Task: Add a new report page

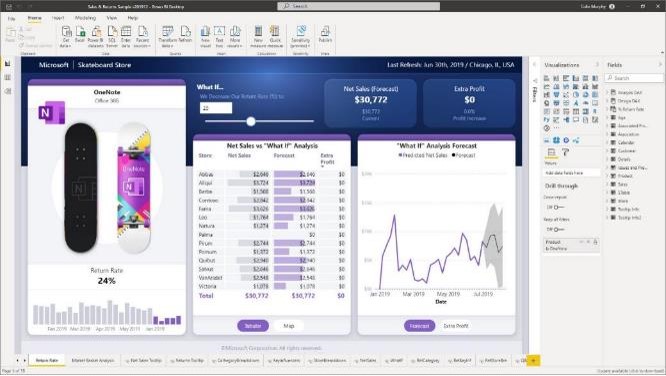Action: tap(533, 360)
